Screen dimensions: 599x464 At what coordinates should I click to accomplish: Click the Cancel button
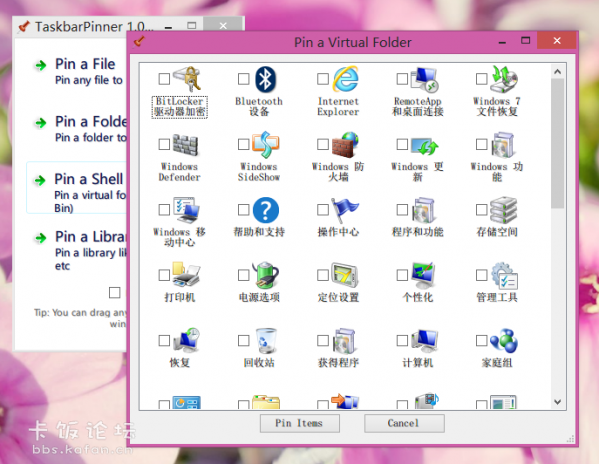click(404, 423)
